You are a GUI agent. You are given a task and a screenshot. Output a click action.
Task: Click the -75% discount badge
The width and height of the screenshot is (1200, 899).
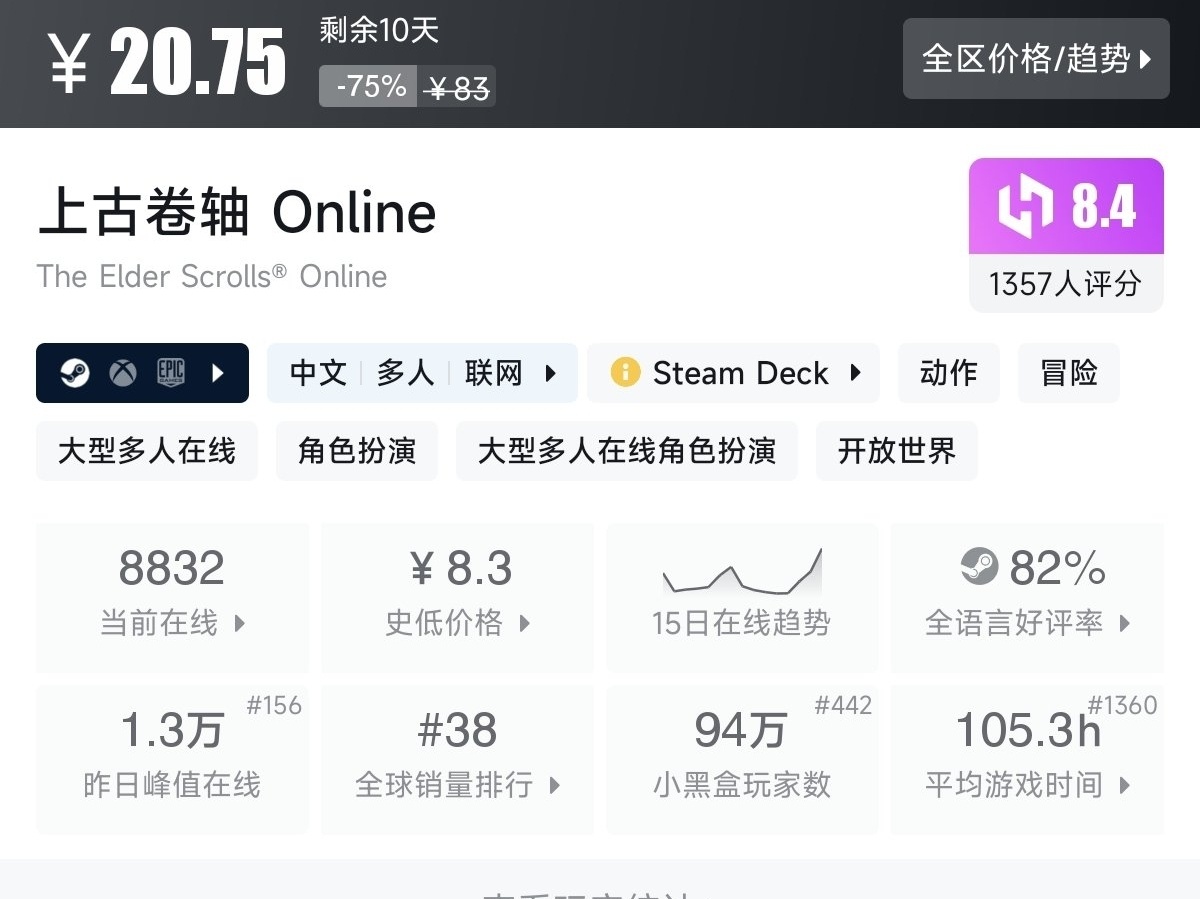coord(368,86)
